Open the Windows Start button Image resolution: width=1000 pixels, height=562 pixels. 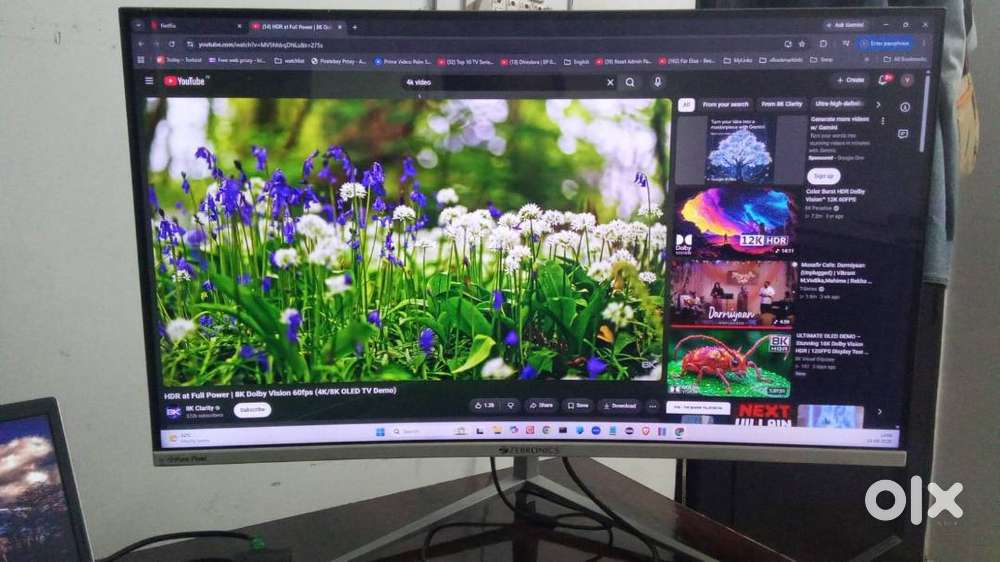381,432
